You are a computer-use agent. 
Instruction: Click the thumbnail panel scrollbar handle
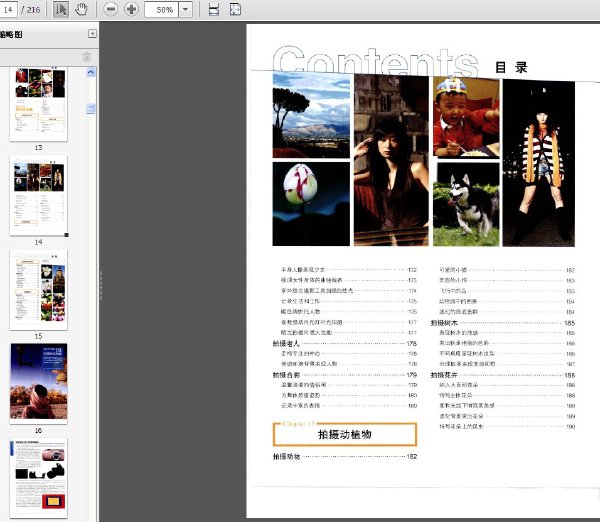(91, 109)
